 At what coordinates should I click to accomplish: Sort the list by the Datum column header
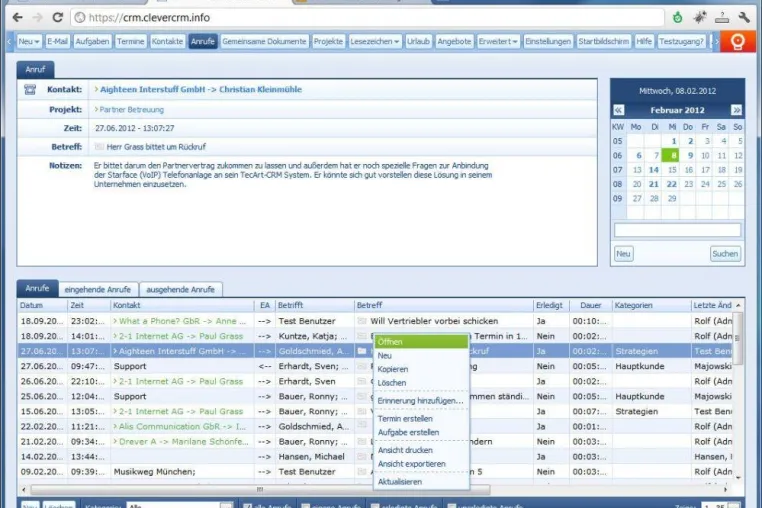(x=42, y=305)
